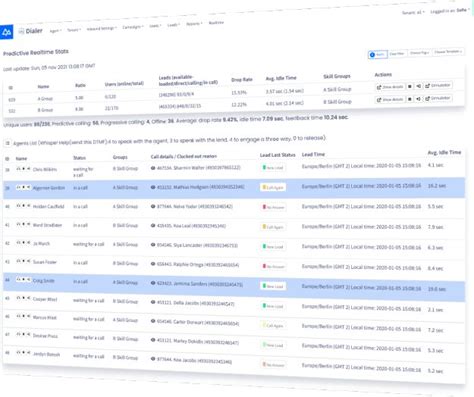This screenshot has height=397, width=474.
Task: Click Show details for A Group
Action: [390, 87]
